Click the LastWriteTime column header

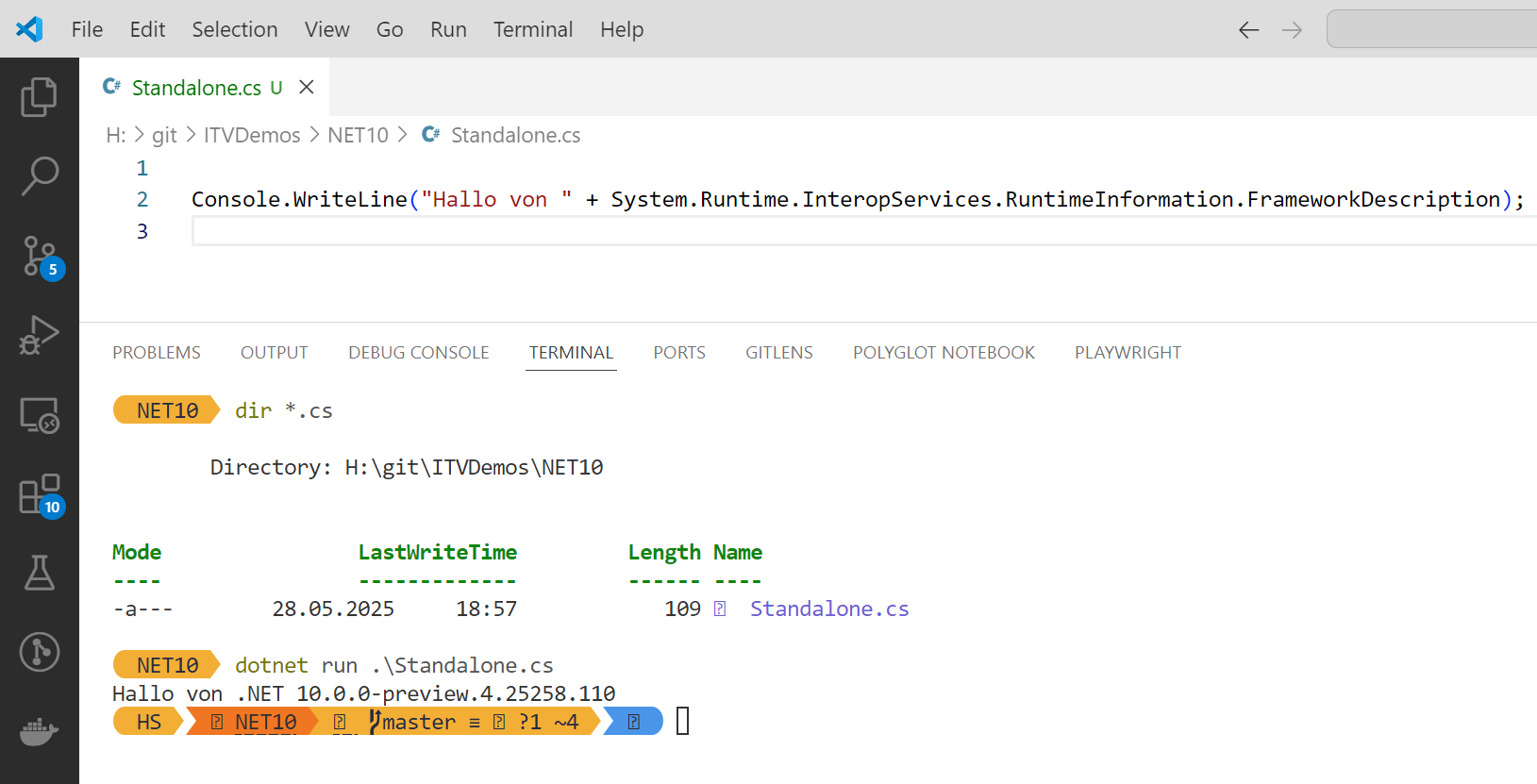pos(438,552)
